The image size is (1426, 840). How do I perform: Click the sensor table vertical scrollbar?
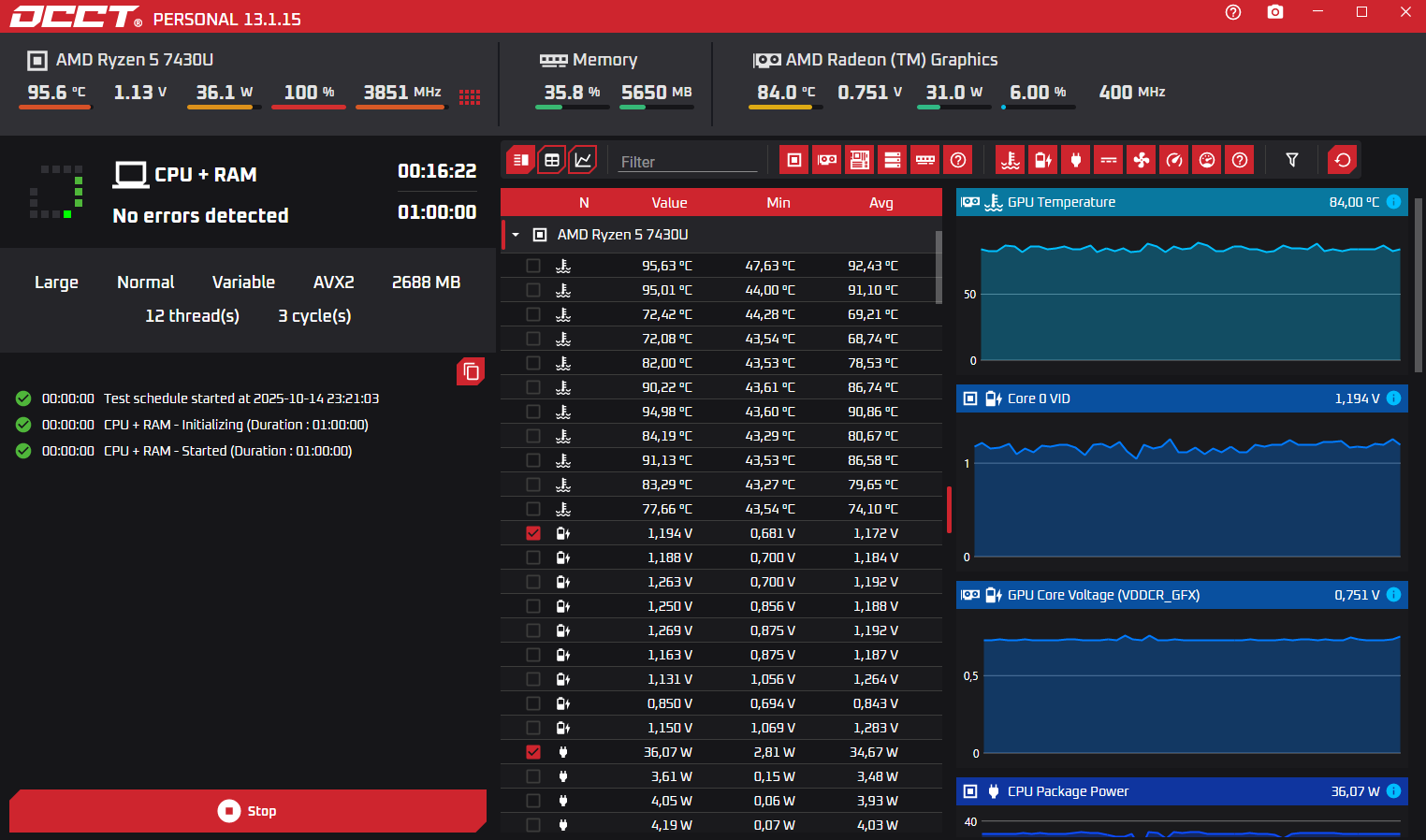click(x=939, y=268)
